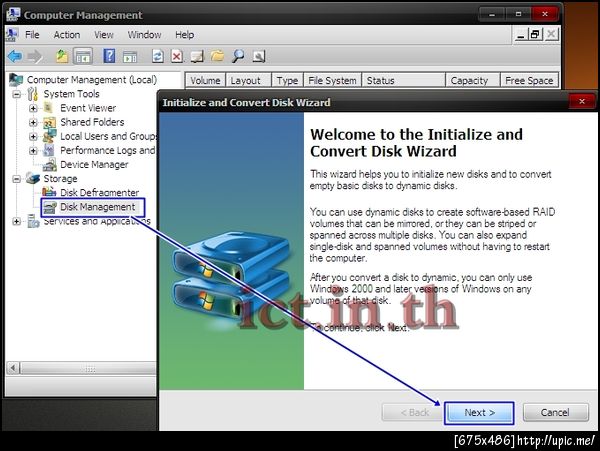
Task: Select Performance Logs and Alerts node
Action: click(x=108, y=150)
